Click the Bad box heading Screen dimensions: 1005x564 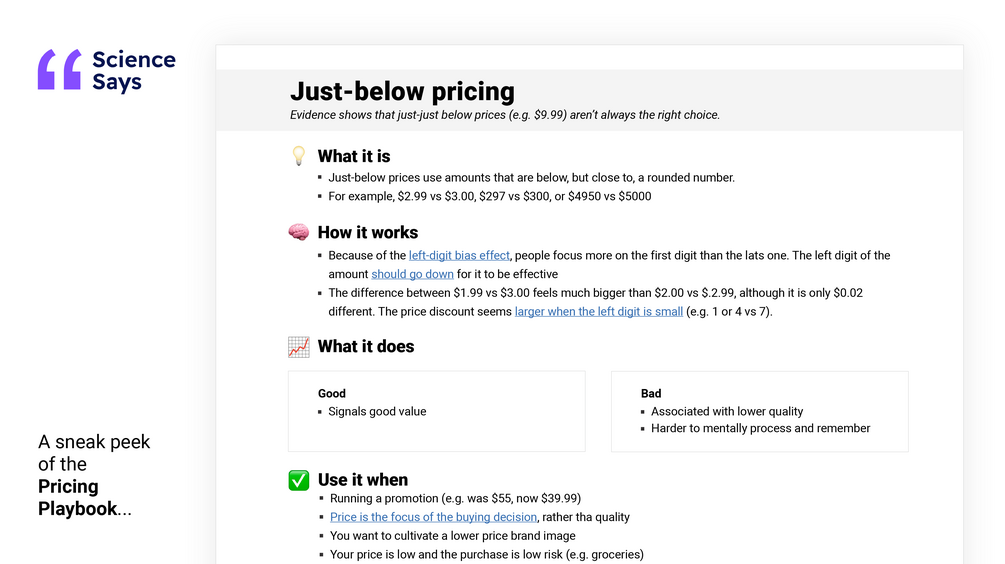(x=651, y=394)
